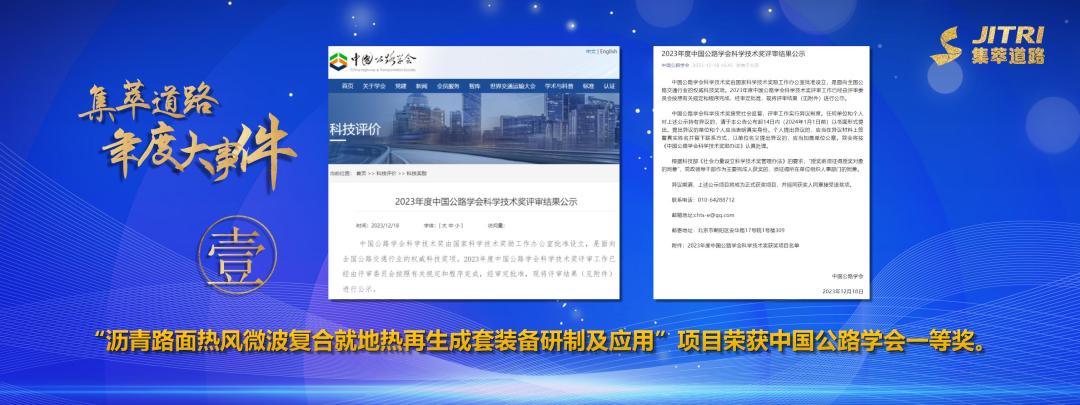
Task: Click 首页 in the breadcrumb
Action: pyautogui.click(x=361, y=174)
